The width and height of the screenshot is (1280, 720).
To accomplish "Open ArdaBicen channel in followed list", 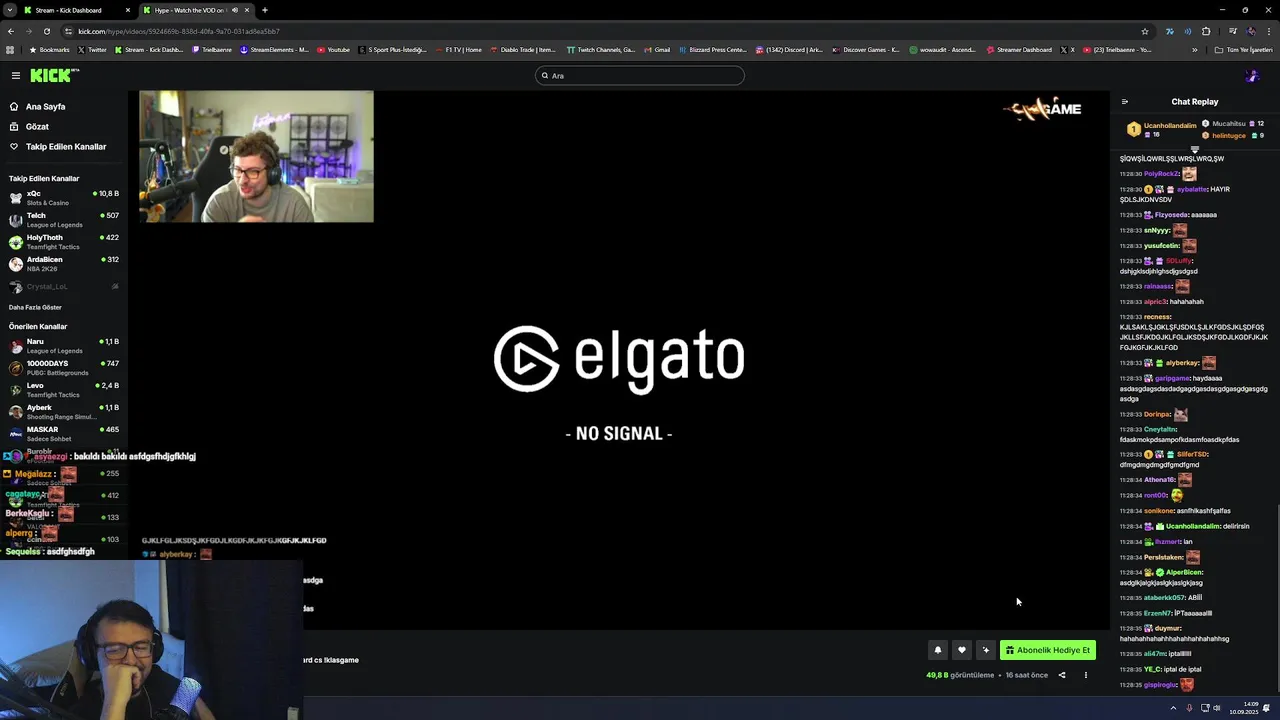I will point(62,263).
